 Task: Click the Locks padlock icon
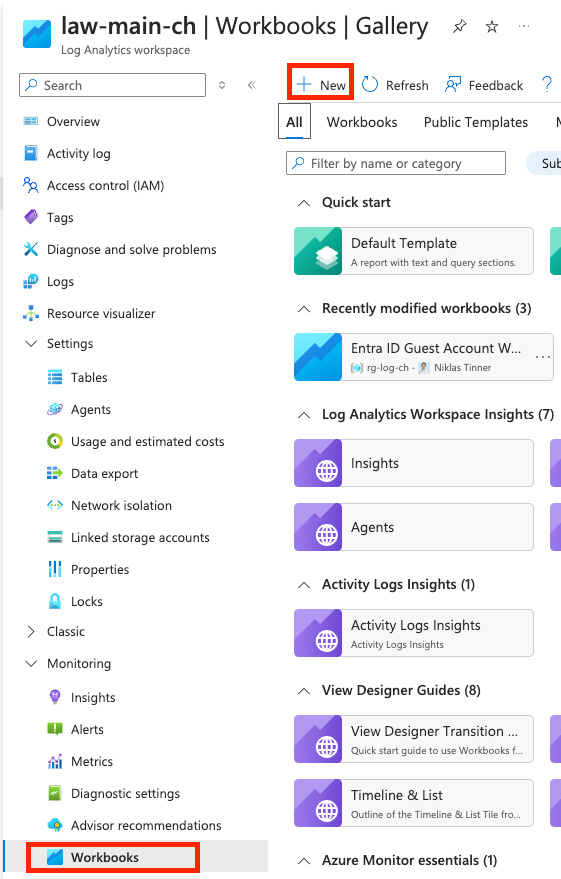click(x=55, y=601)
